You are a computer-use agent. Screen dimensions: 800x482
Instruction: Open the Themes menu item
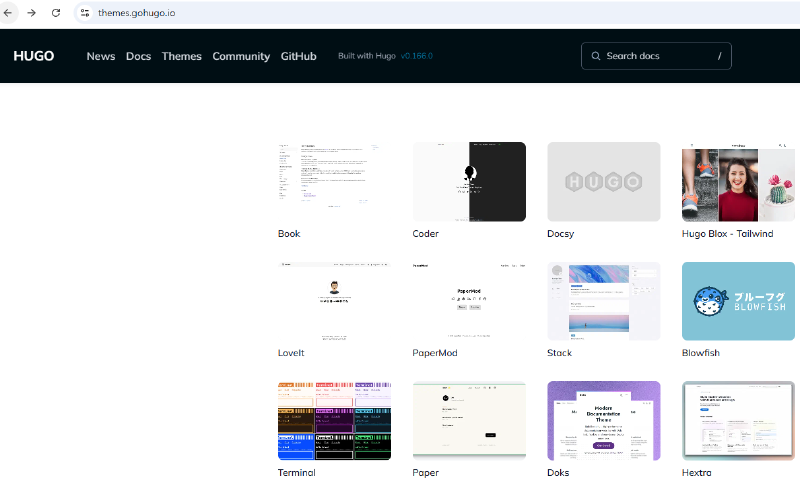coord(182,56)
